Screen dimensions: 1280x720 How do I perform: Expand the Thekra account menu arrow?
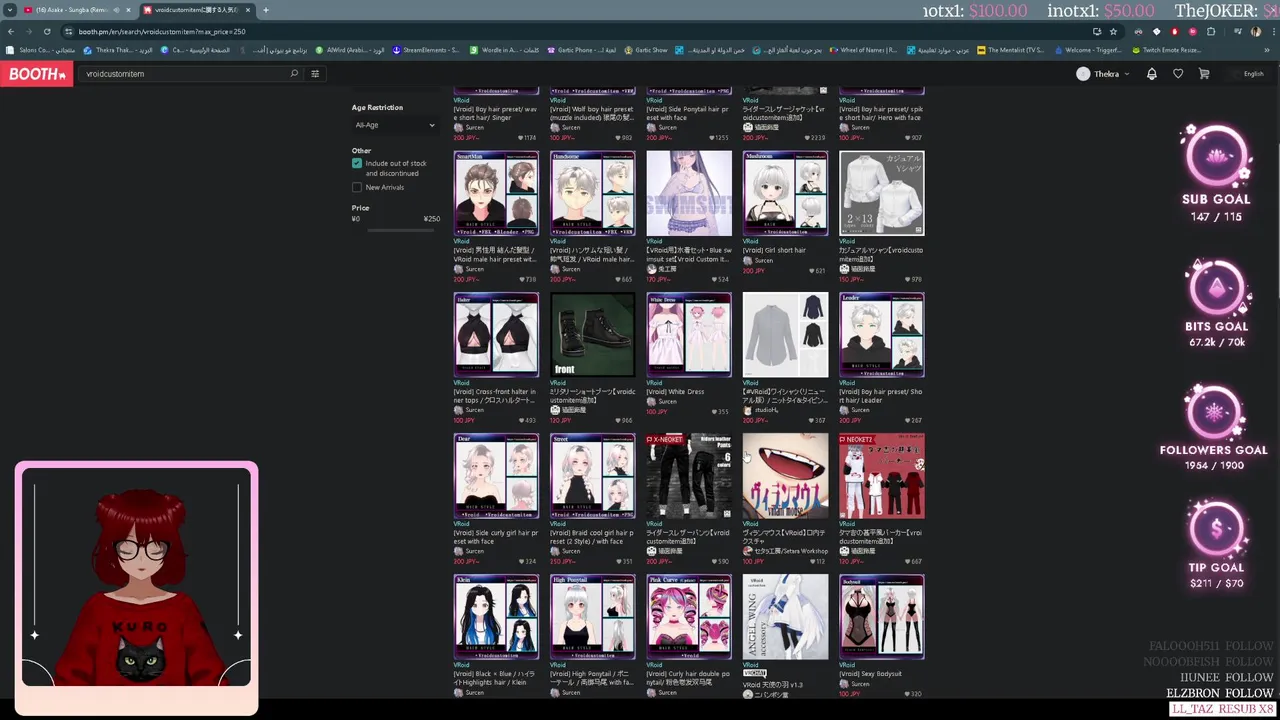coord(1127,74)
